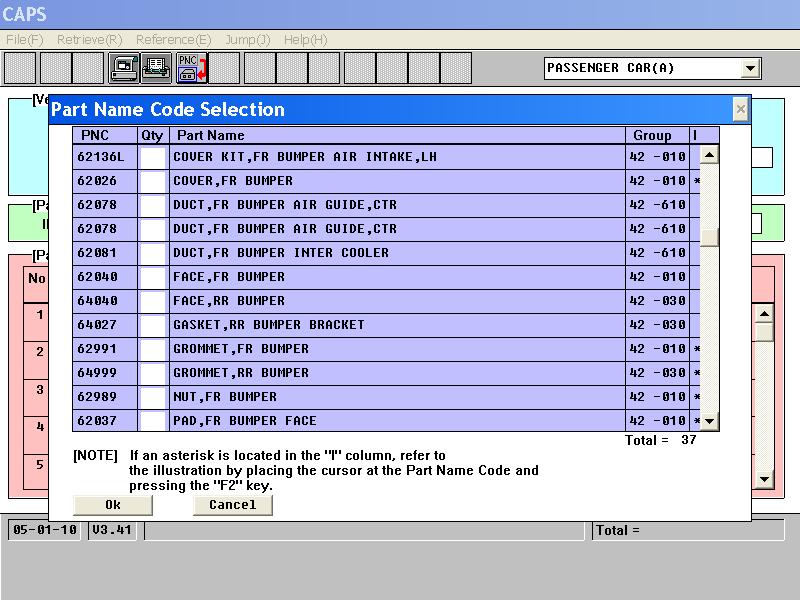Click the printer toolbar icon
The width and height of the screenshot is (800, 600).
click(x=156, y=68)
